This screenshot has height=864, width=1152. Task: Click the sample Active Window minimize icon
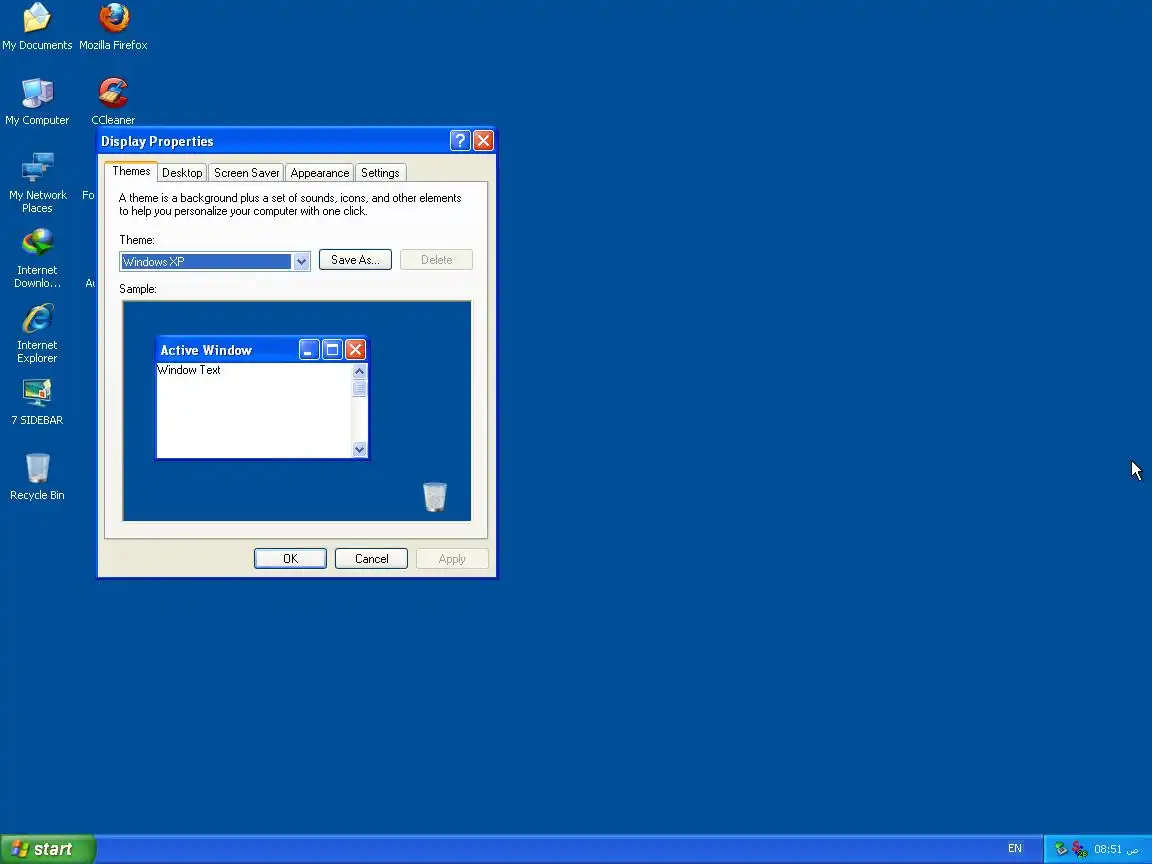point(309,350)
